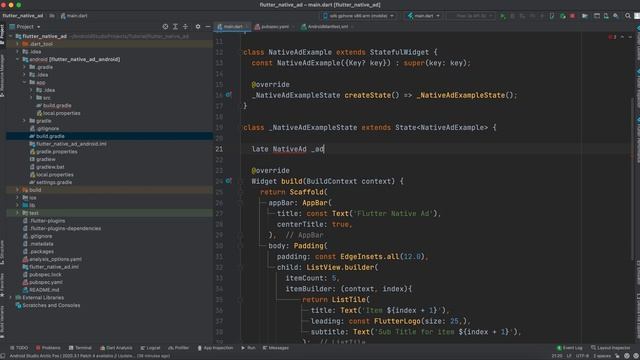Click the main.dart breadcrumb
The image size is (640, 360).
click(74, 16)
